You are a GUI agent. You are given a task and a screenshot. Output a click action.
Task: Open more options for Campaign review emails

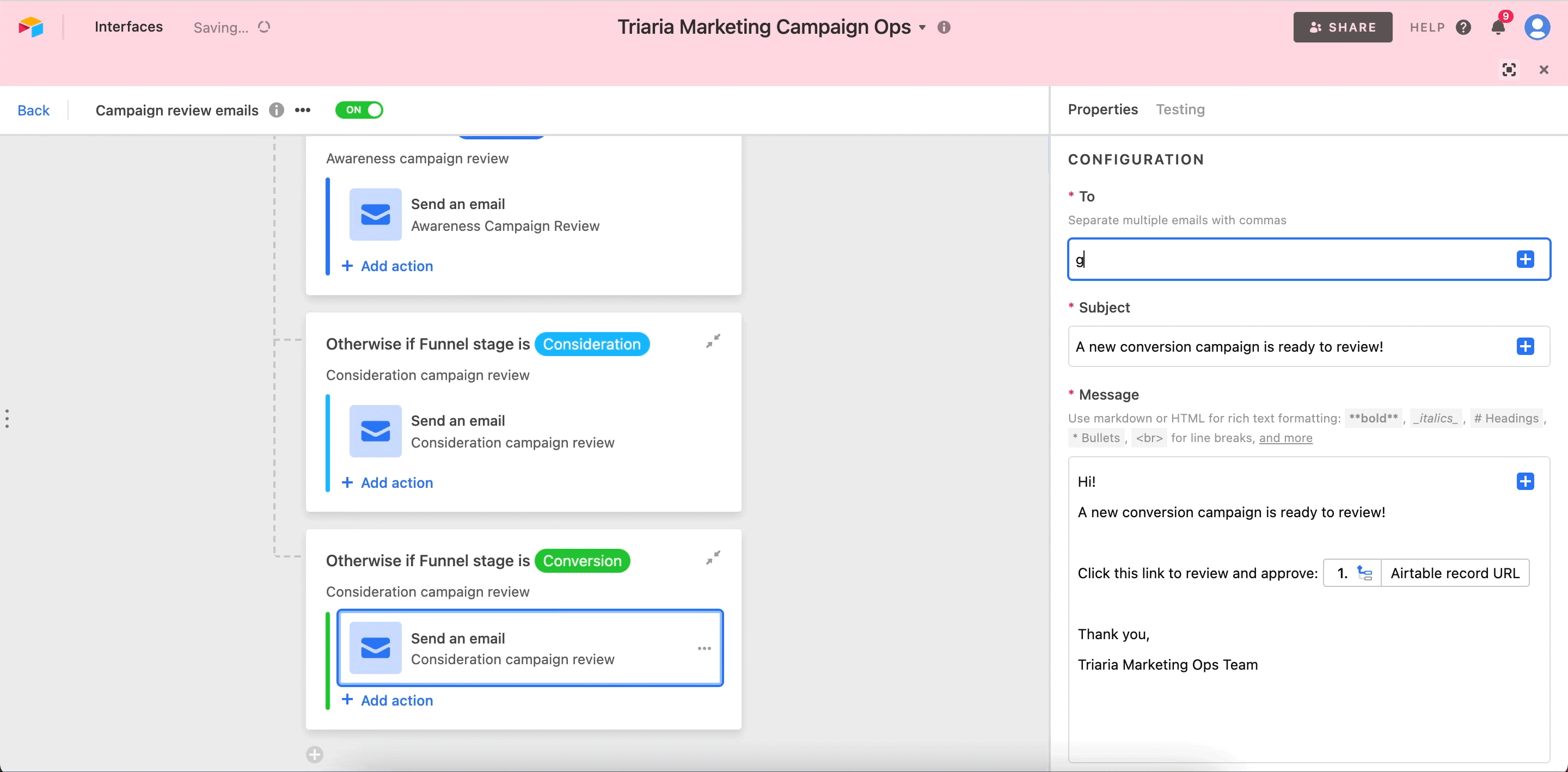[303, 110]
